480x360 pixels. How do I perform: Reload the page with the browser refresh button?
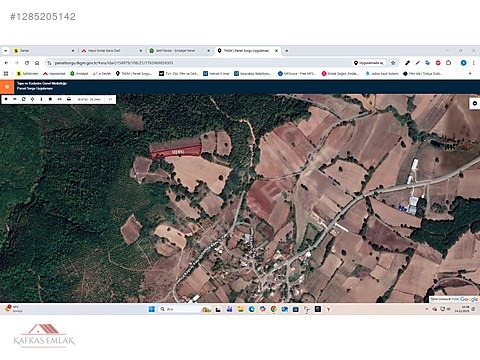pos(27,63)
